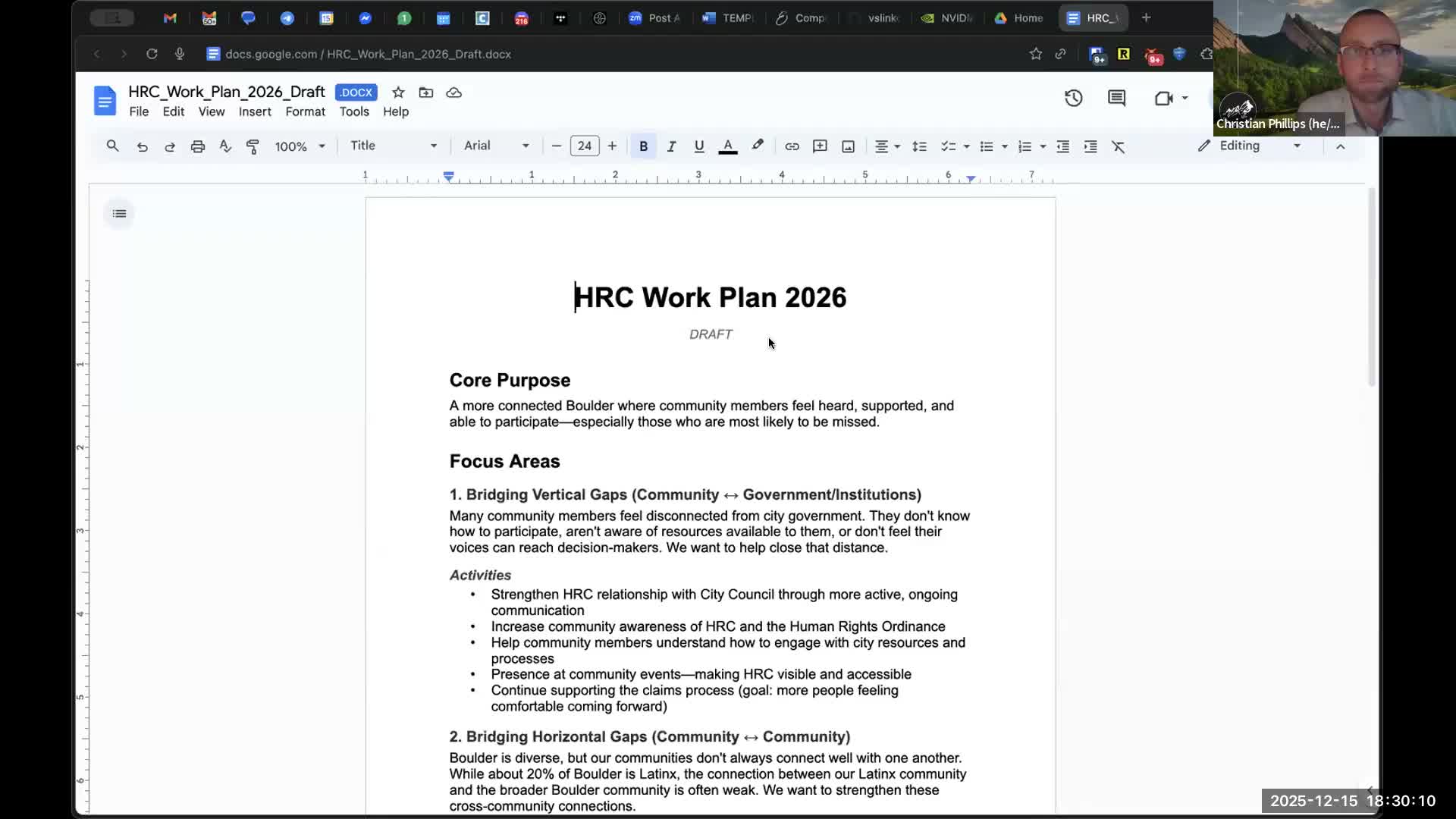The width and height of the screenshot is (1456, 819).
Task: Click the font size field showing 24
Action: [x=584, y=146]
